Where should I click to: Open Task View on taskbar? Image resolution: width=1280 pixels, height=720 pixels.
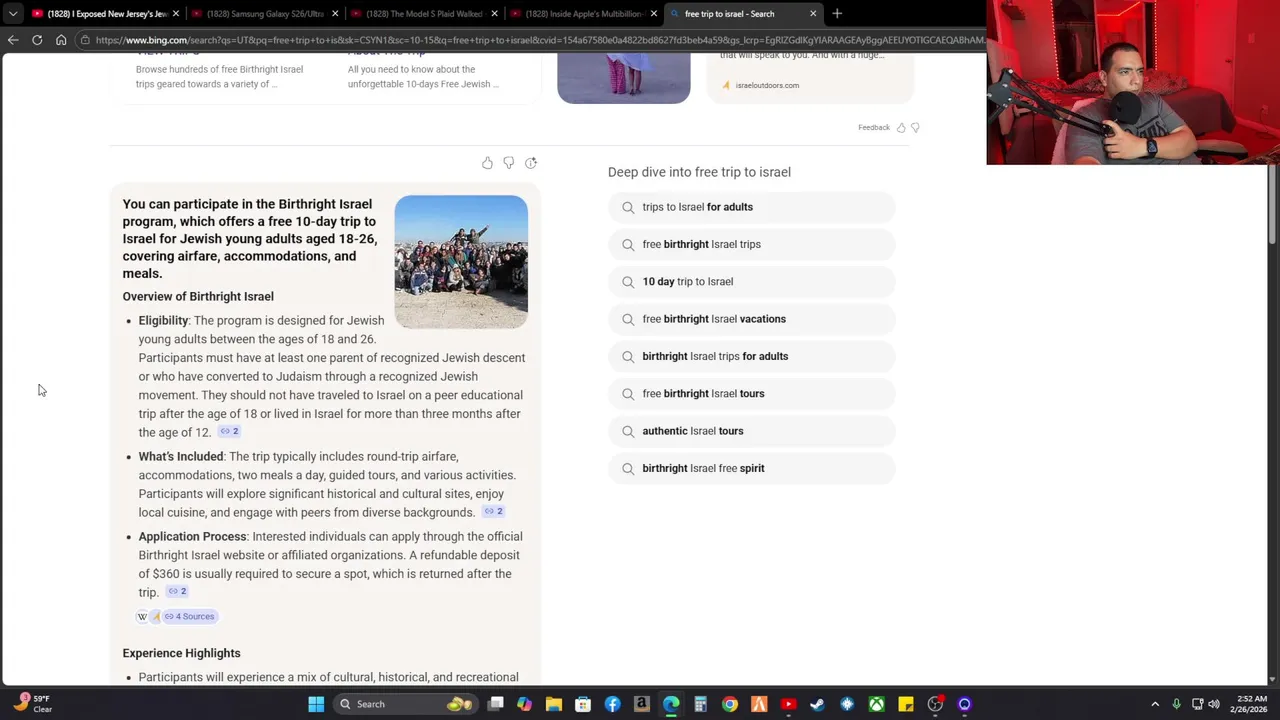[496, 704]
